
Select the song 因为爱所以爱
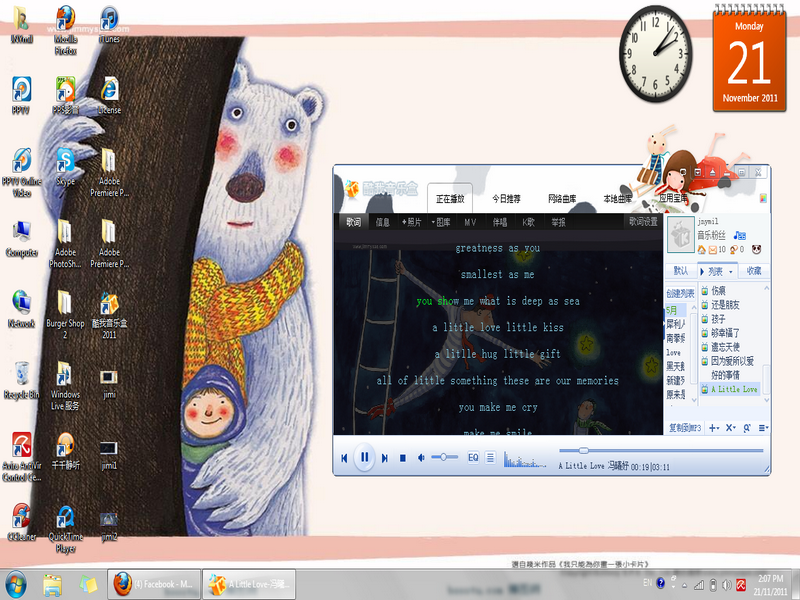coord(732,361)
